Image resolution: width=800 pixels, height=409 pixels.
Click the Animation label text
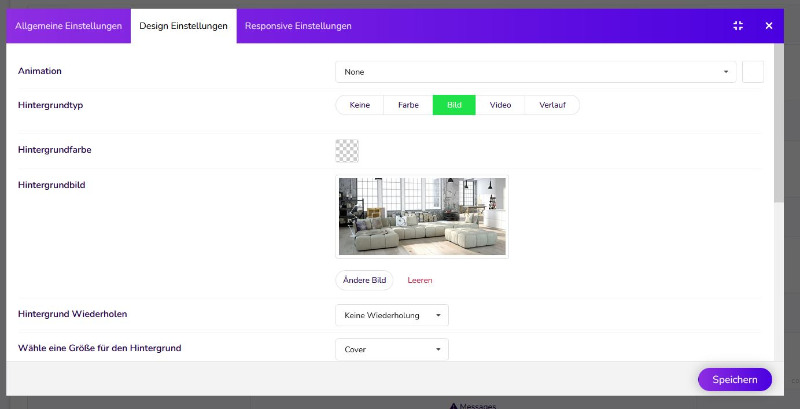click(40, 71)
